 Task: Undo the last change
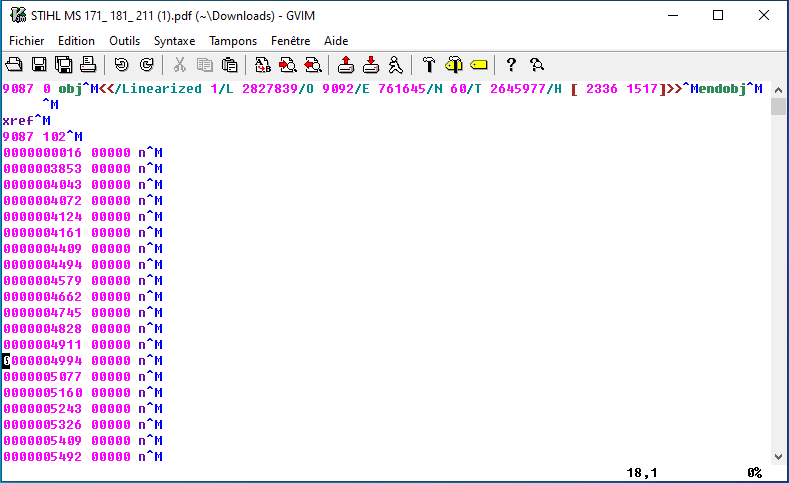(121, 65)
